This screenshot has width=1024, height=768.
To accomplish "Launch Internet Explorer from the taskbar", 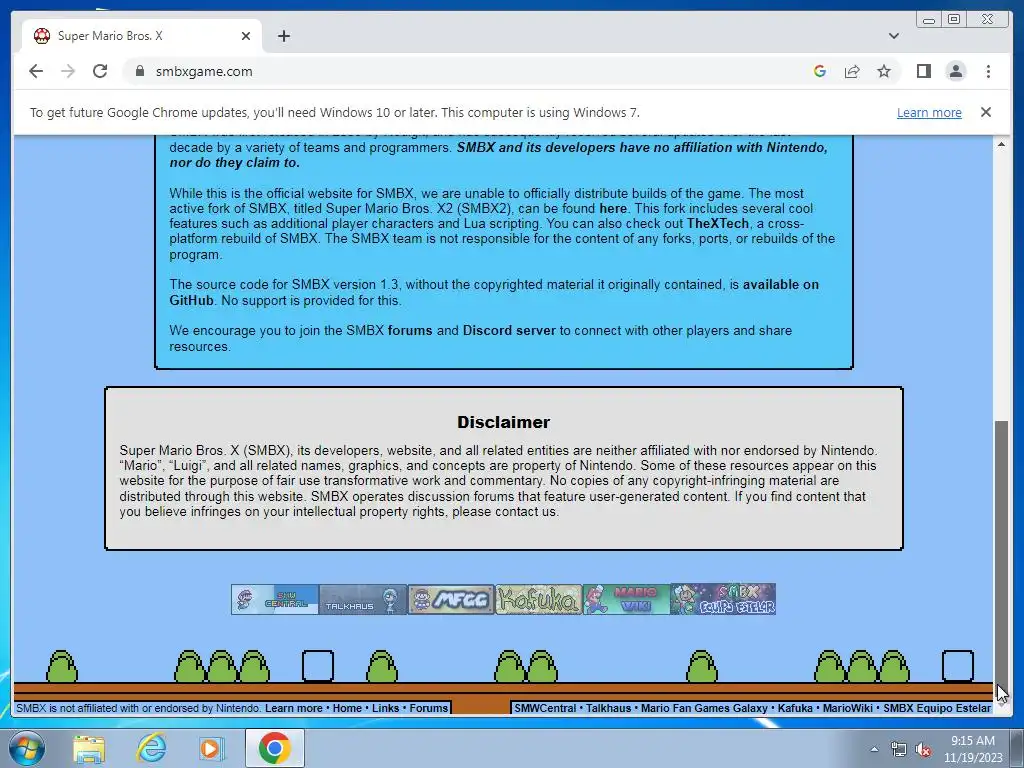I will tap(151, 748).
